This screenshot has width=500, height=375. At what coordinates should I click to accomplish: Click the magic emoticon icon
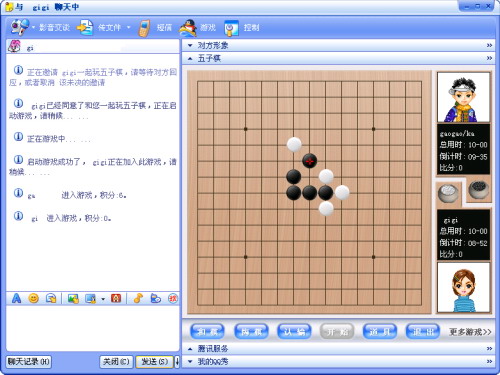[51, 298]
